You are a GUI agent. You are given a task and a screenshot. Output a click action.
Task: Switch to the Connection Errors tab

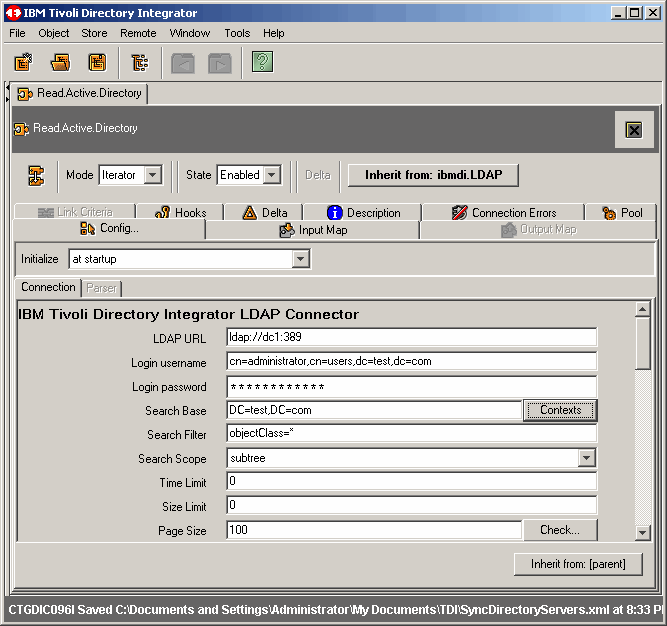coord(503,212)
